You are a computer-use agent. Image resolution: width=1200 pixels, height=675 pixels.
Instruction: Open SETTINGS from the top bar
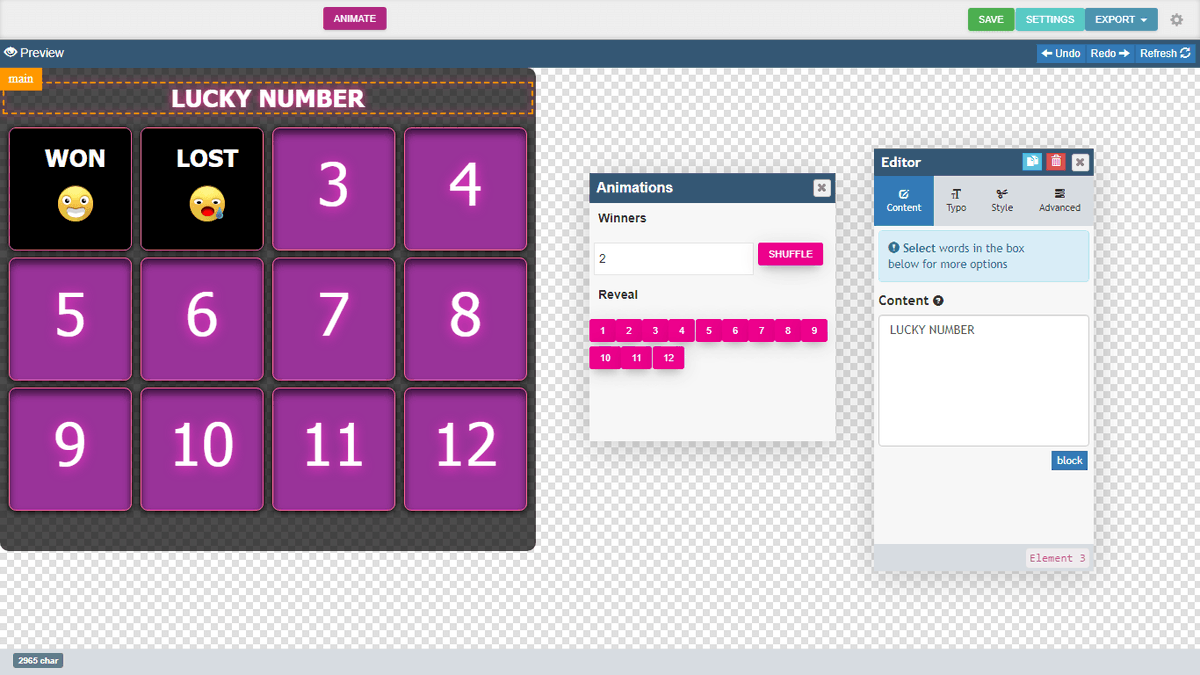(1050, 19)
